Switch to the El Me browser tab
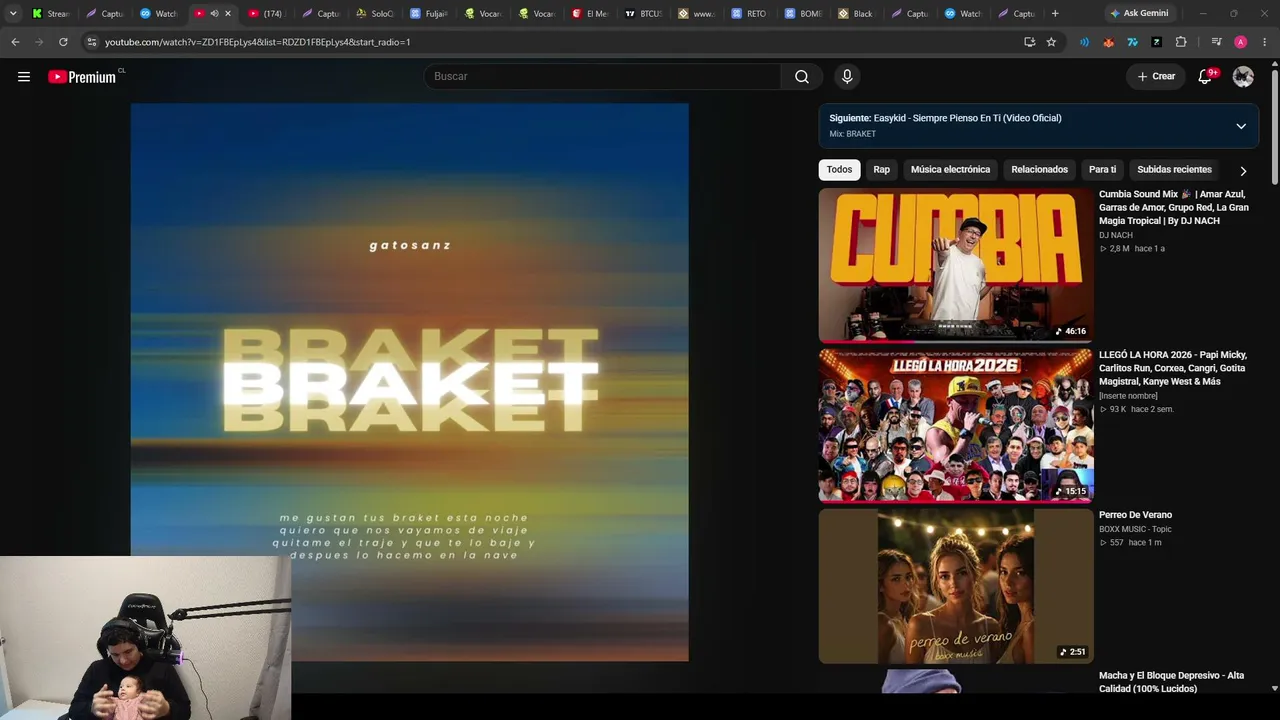The height and width of the screenshot is (720, 1280). point(591,13)
